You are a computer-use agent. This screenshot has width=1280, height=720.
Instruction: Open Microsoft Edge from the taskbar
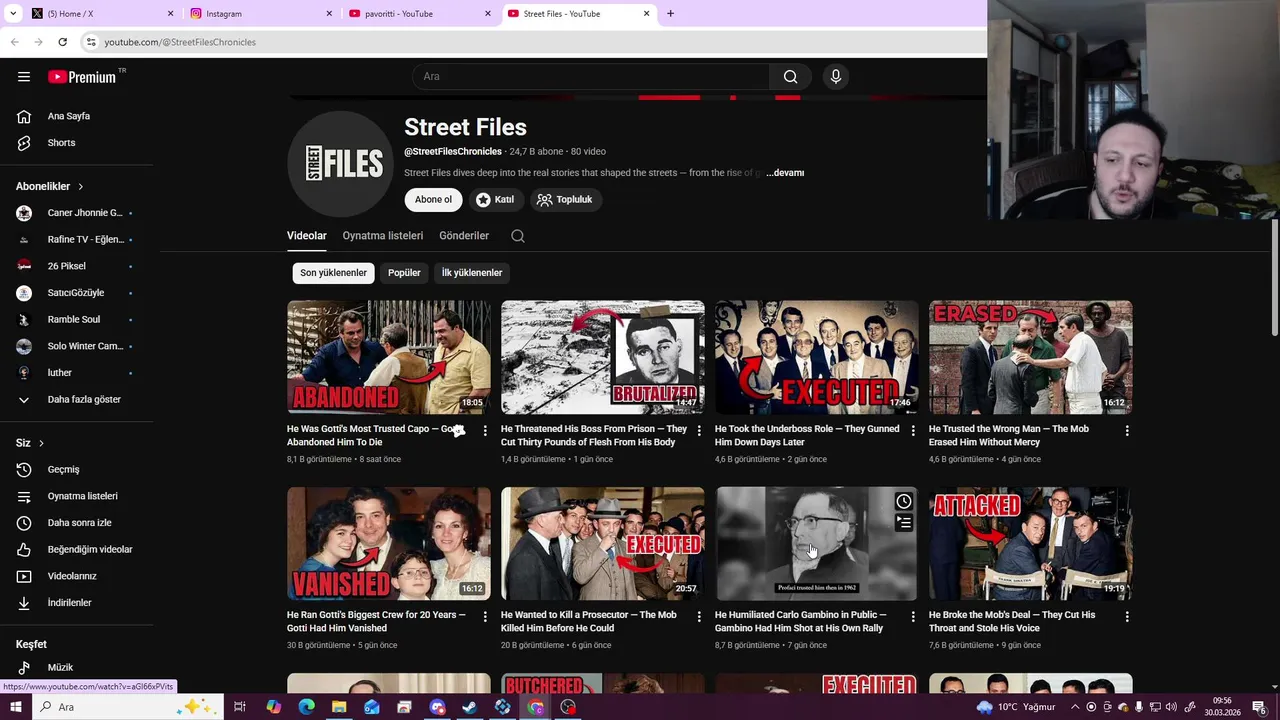pos(306,707)
